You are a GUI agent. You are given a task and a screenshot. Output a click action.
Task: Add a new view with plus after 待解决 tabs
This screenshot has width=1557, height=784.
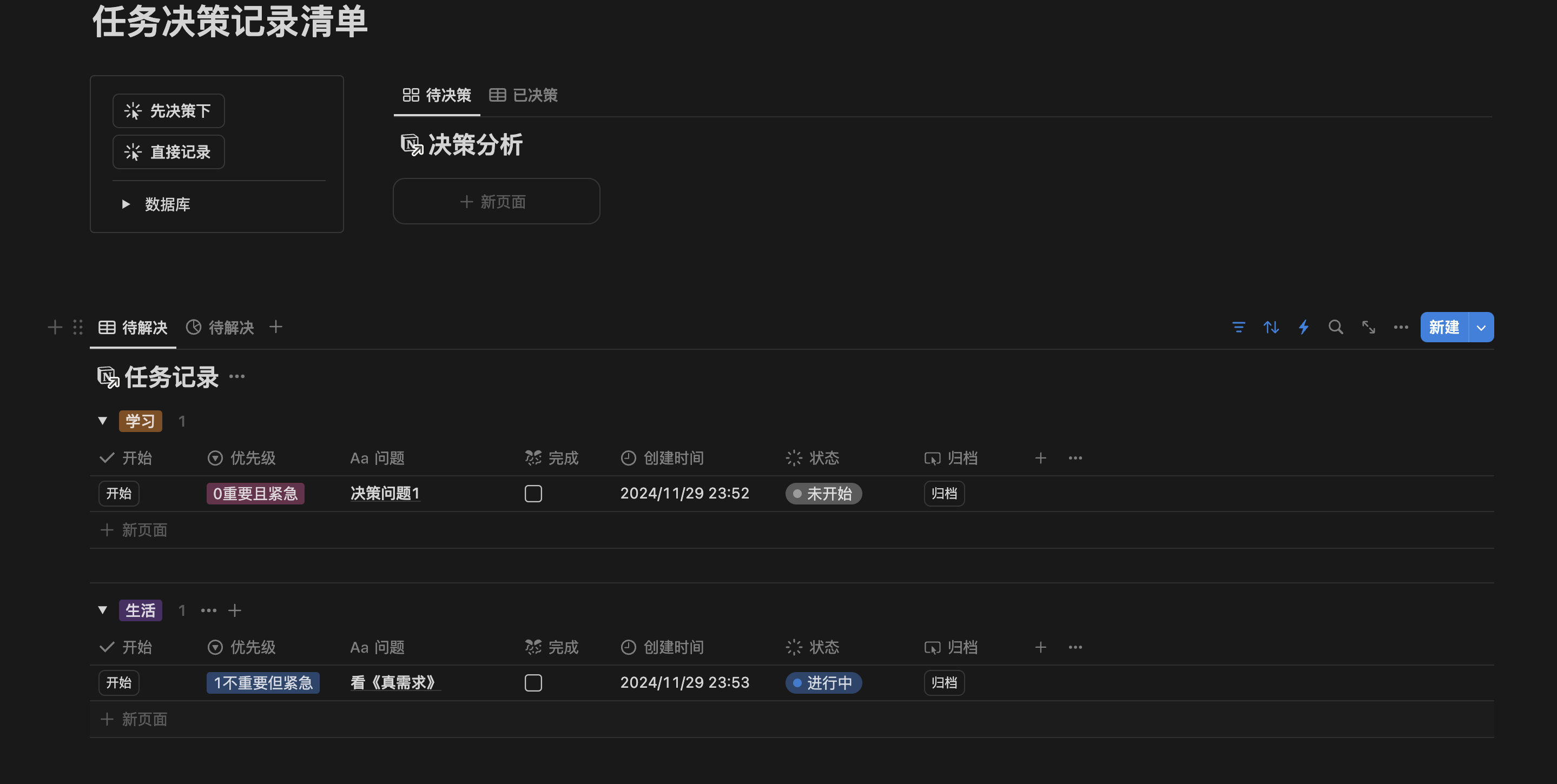click(275, 327)
